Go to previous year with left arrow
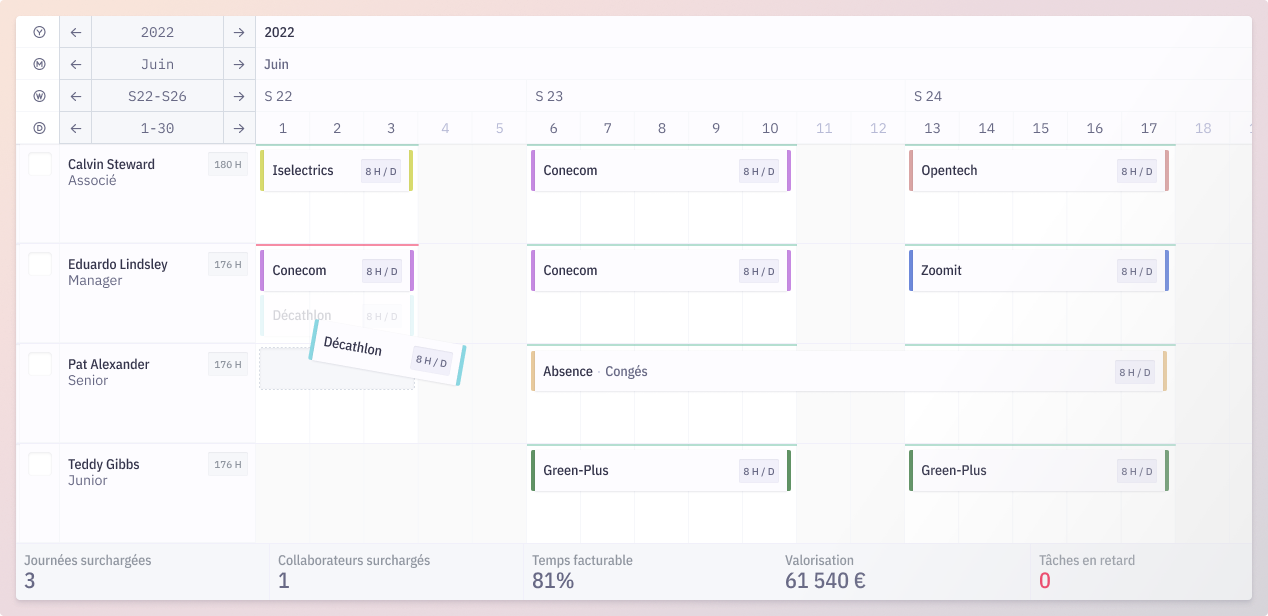Image resolution: width=1268 pixels, height=616 pixels. 75,32
